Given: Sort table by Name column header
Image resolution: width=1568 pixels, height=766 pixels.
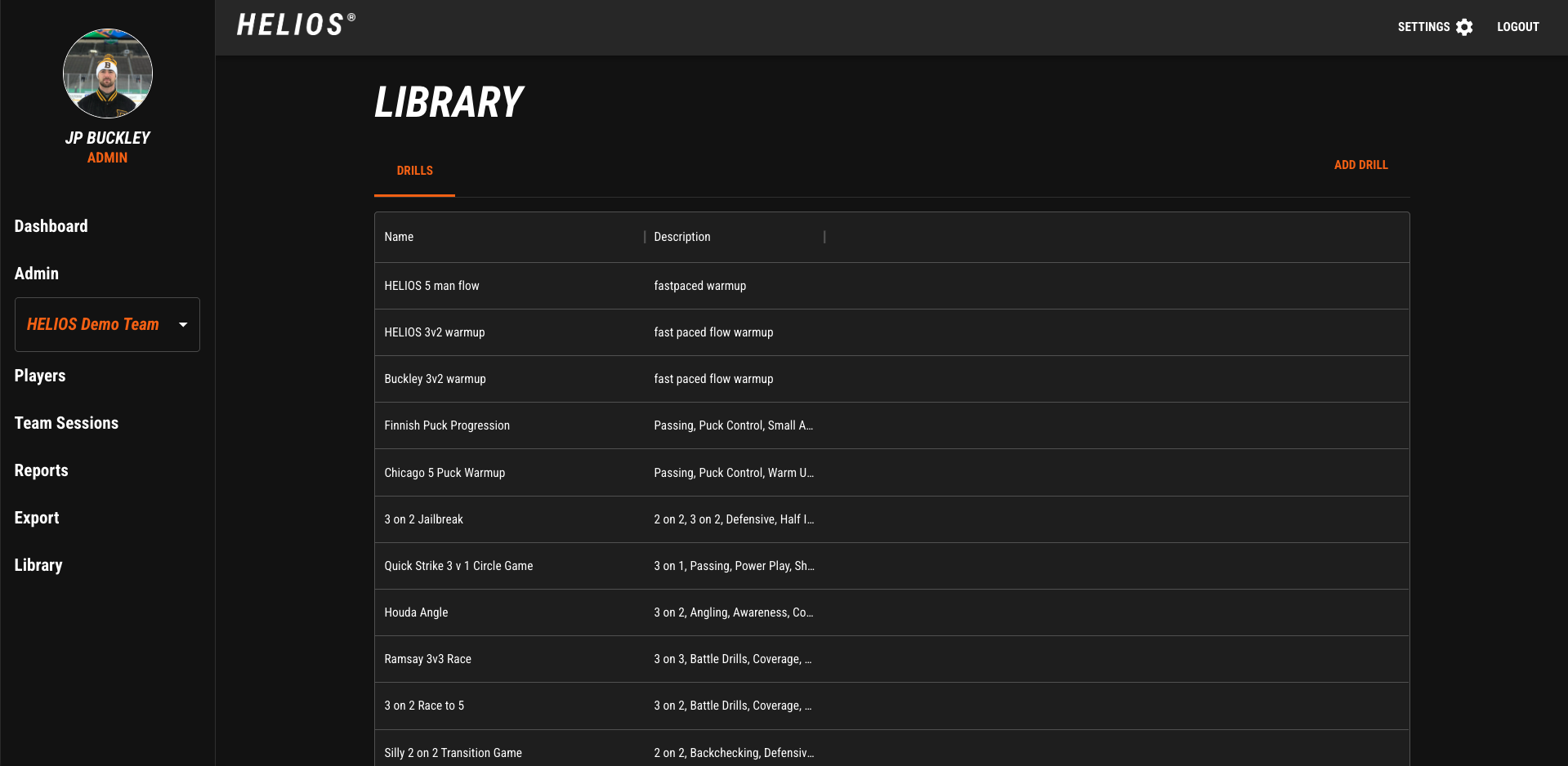Looking at the screenshot, I should (x=399, y=237).
